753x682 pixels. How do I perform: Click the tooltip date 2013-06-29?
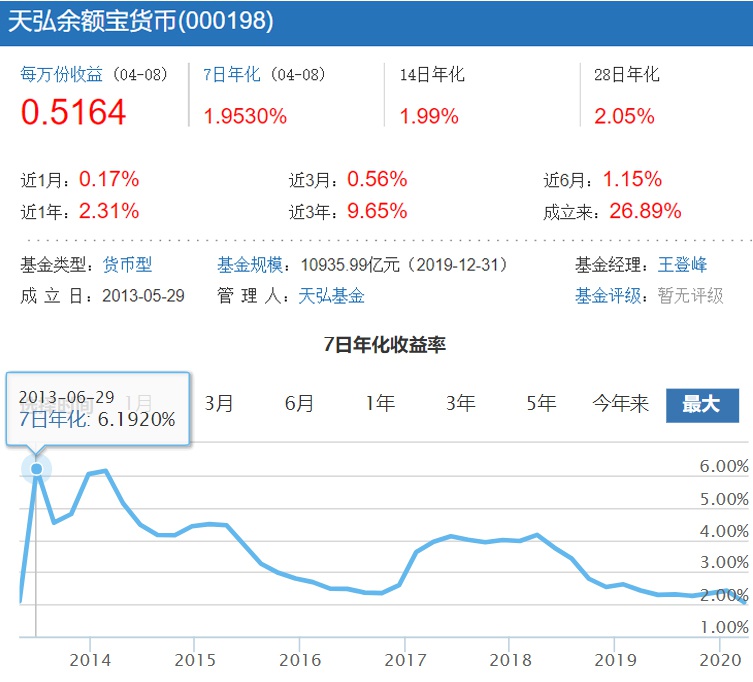point(67,398)
